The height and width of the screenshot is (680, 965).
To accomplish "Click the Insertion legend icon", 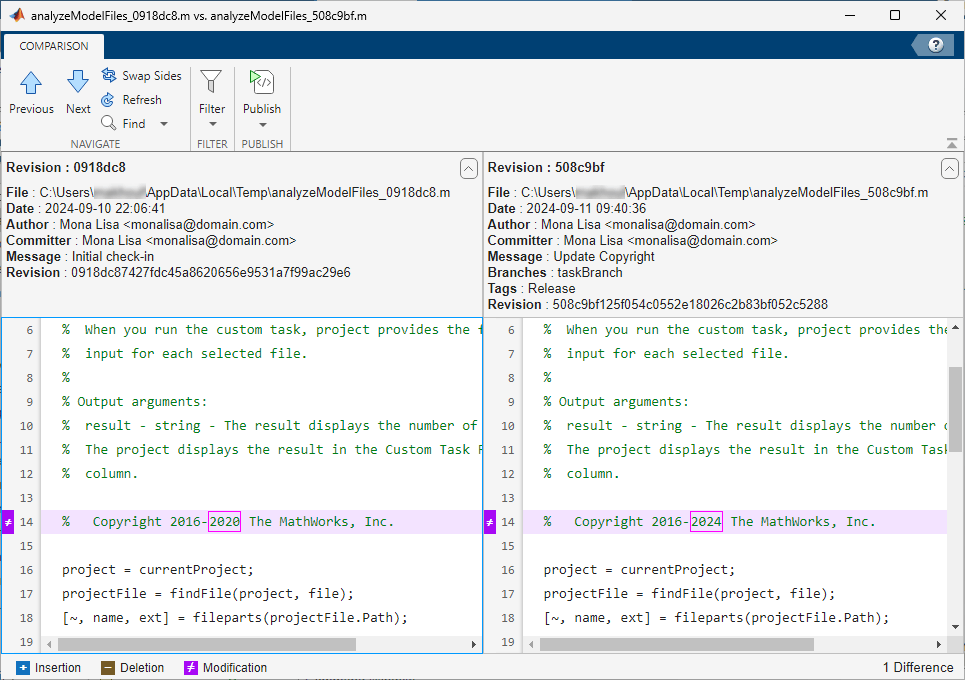I will 23,668.
